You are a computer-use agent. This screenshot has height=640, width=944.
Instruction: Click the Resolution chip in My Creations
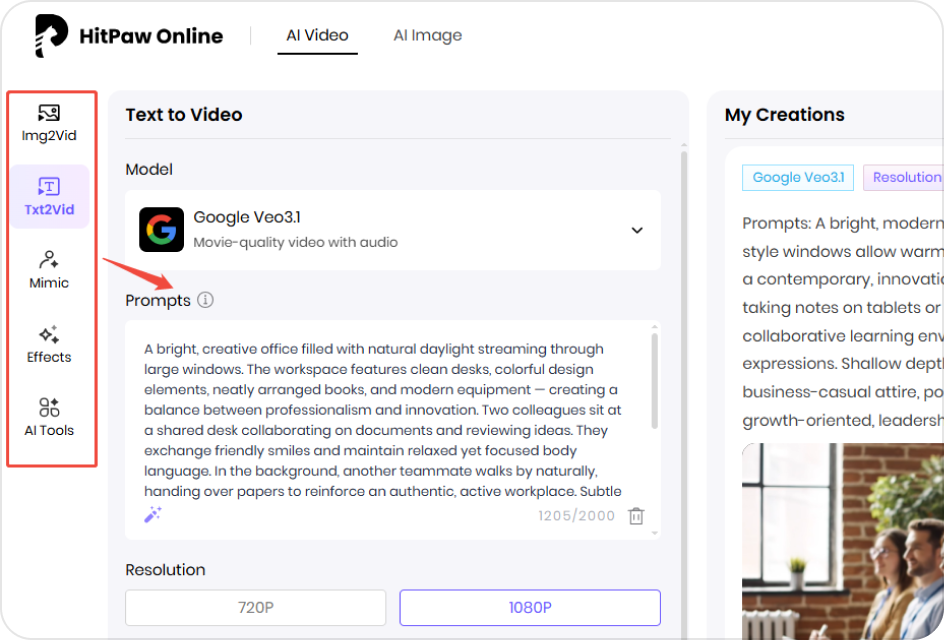(908, 177)
